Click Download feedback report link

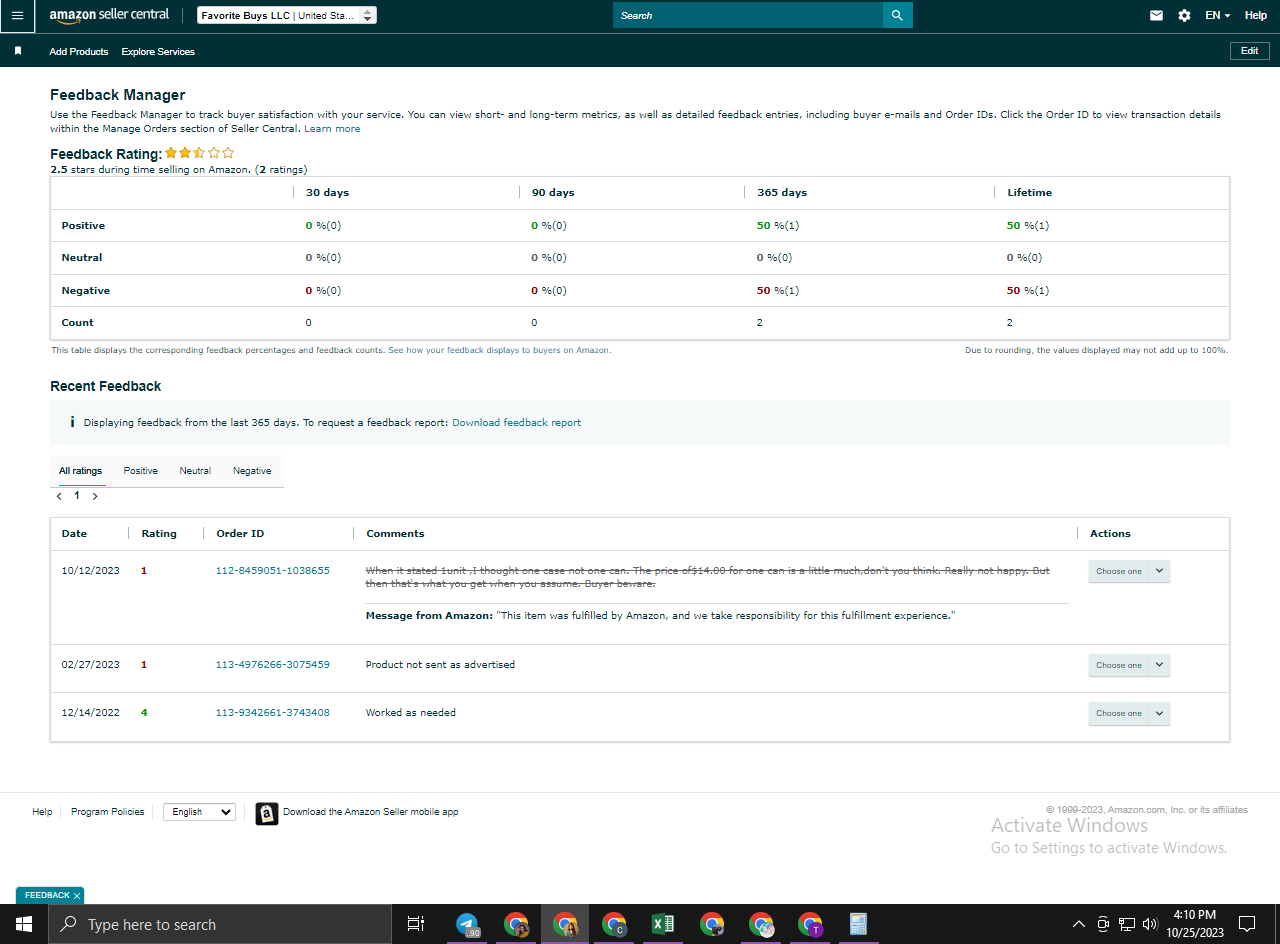pos(516,423)
